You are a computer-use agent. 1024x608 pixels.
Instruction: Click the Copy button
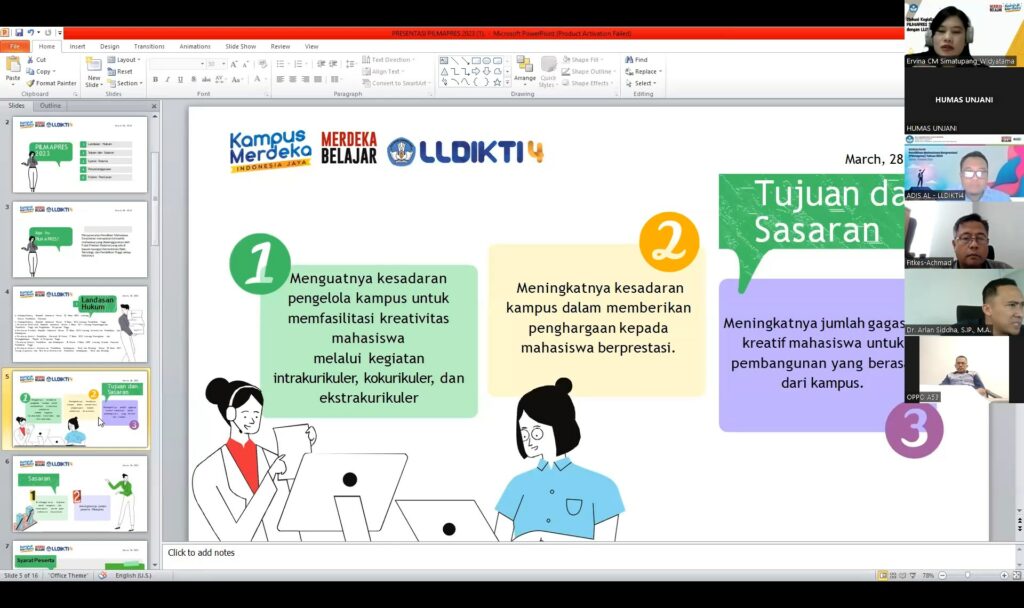[40, 71]
